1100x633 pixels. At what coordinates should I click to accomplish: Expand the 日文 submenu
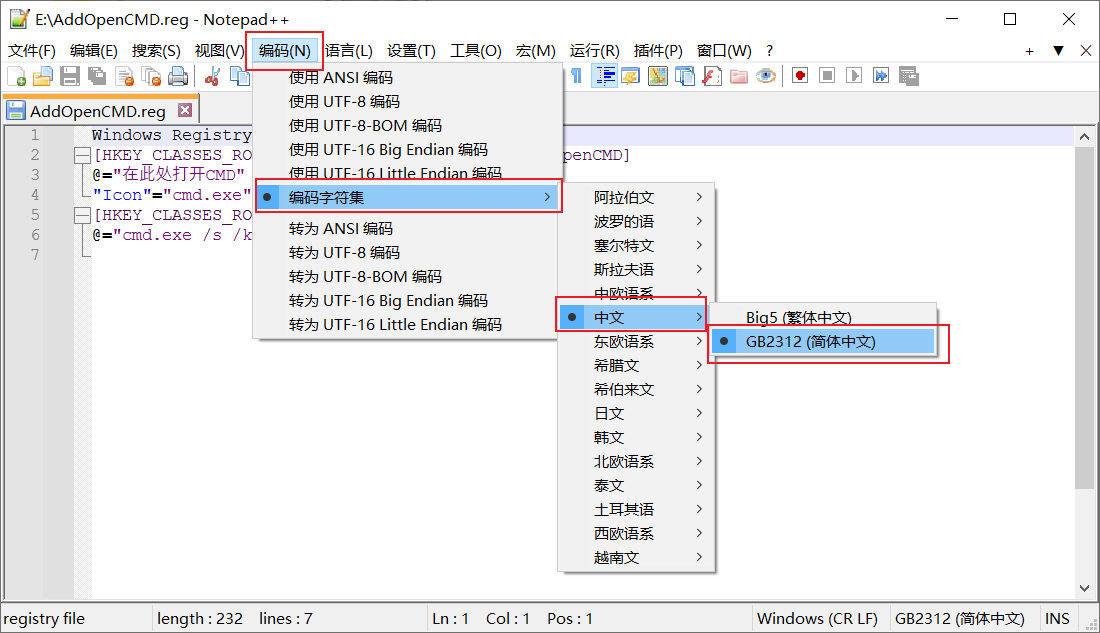click(636, 413)
